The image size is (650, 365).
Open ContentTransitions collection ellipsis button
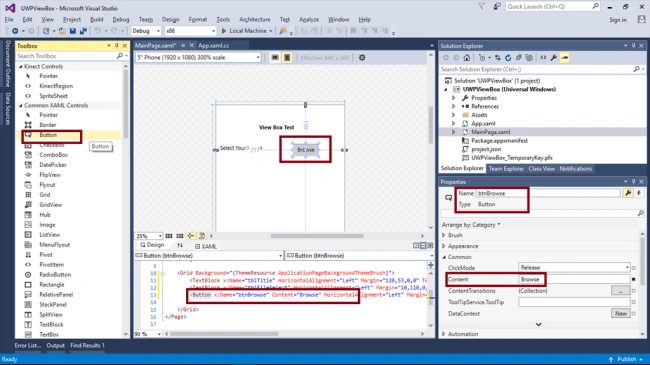(621, 291)
